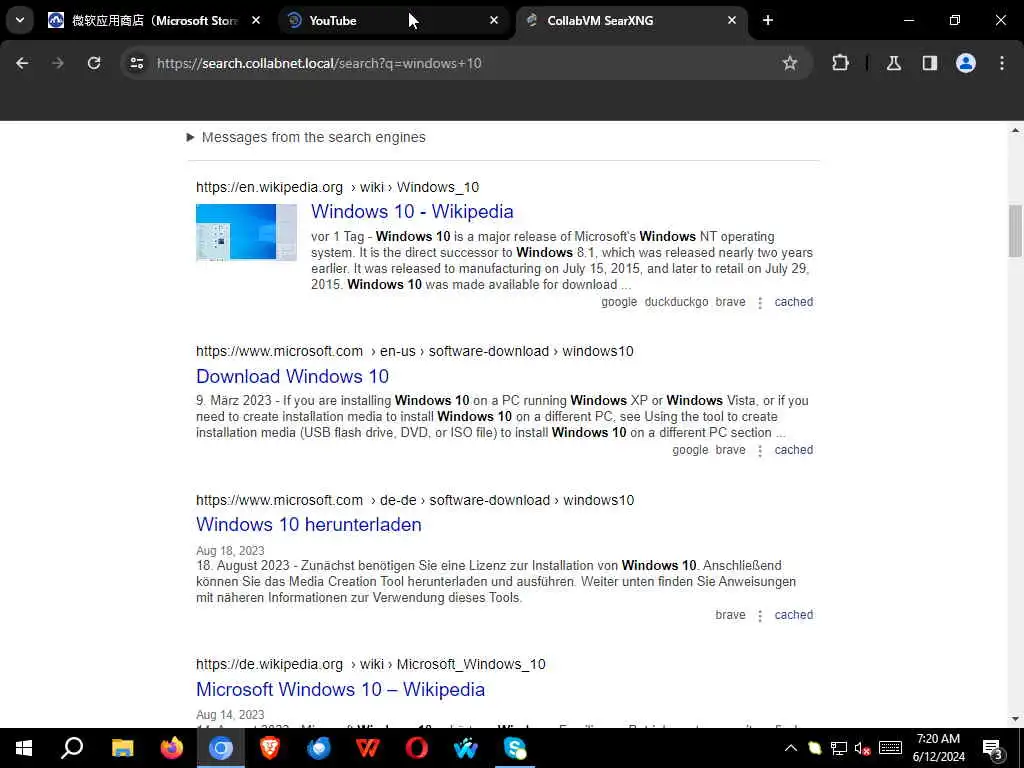Expand Messages from the search engines
The height and width of the screenshot is (768, 1024).
tap(306, 137)
